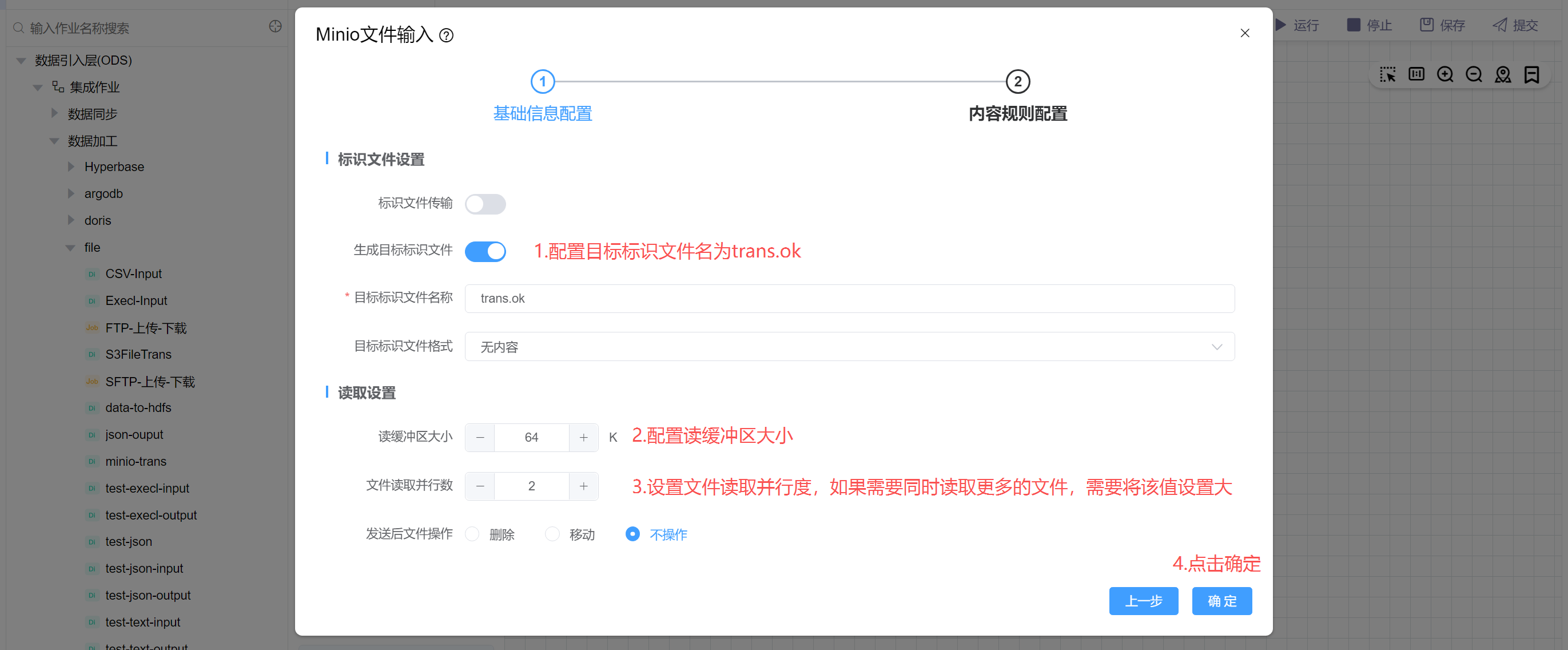The image size is (1568, 650).
Task: Click the marquee selection tool icon
Action: click(1387, 74)
